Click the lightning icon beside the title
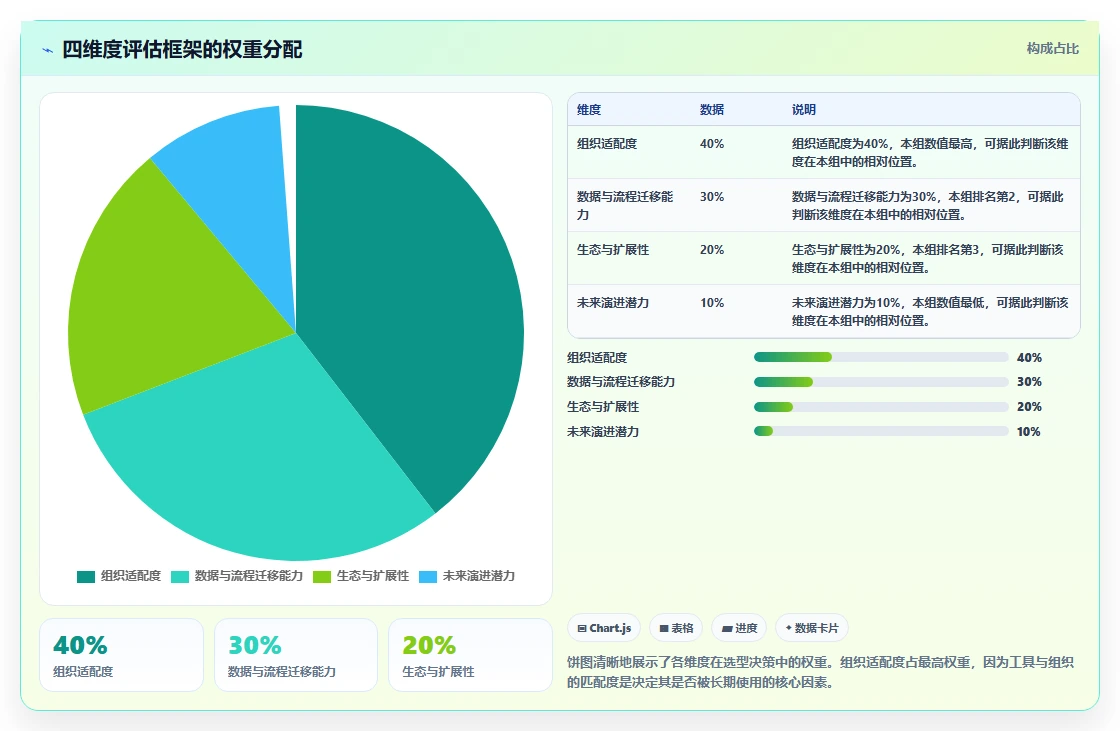The image size is (1120, 731). pyautogui.click(x=47, y=50)
